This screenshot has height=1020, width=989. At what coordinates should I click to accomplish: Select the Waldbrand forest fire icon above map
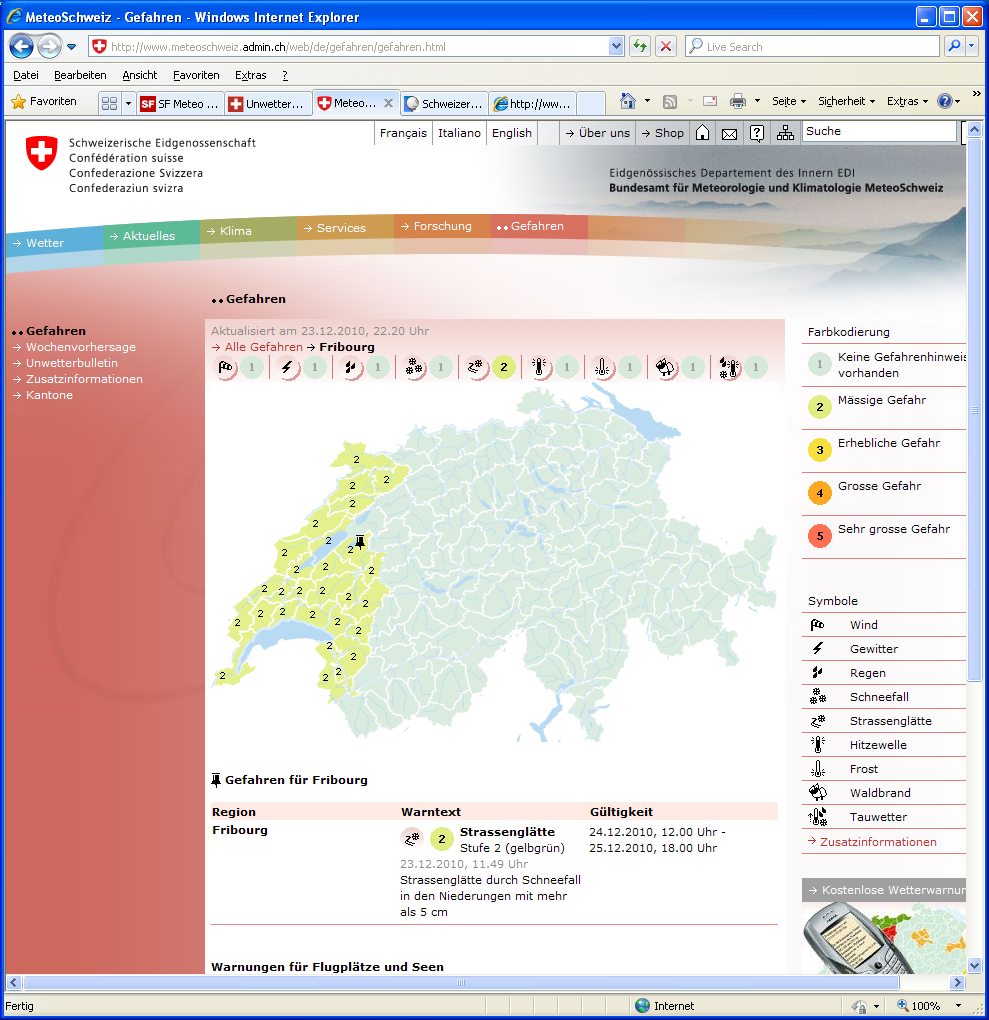click(665, 368)
